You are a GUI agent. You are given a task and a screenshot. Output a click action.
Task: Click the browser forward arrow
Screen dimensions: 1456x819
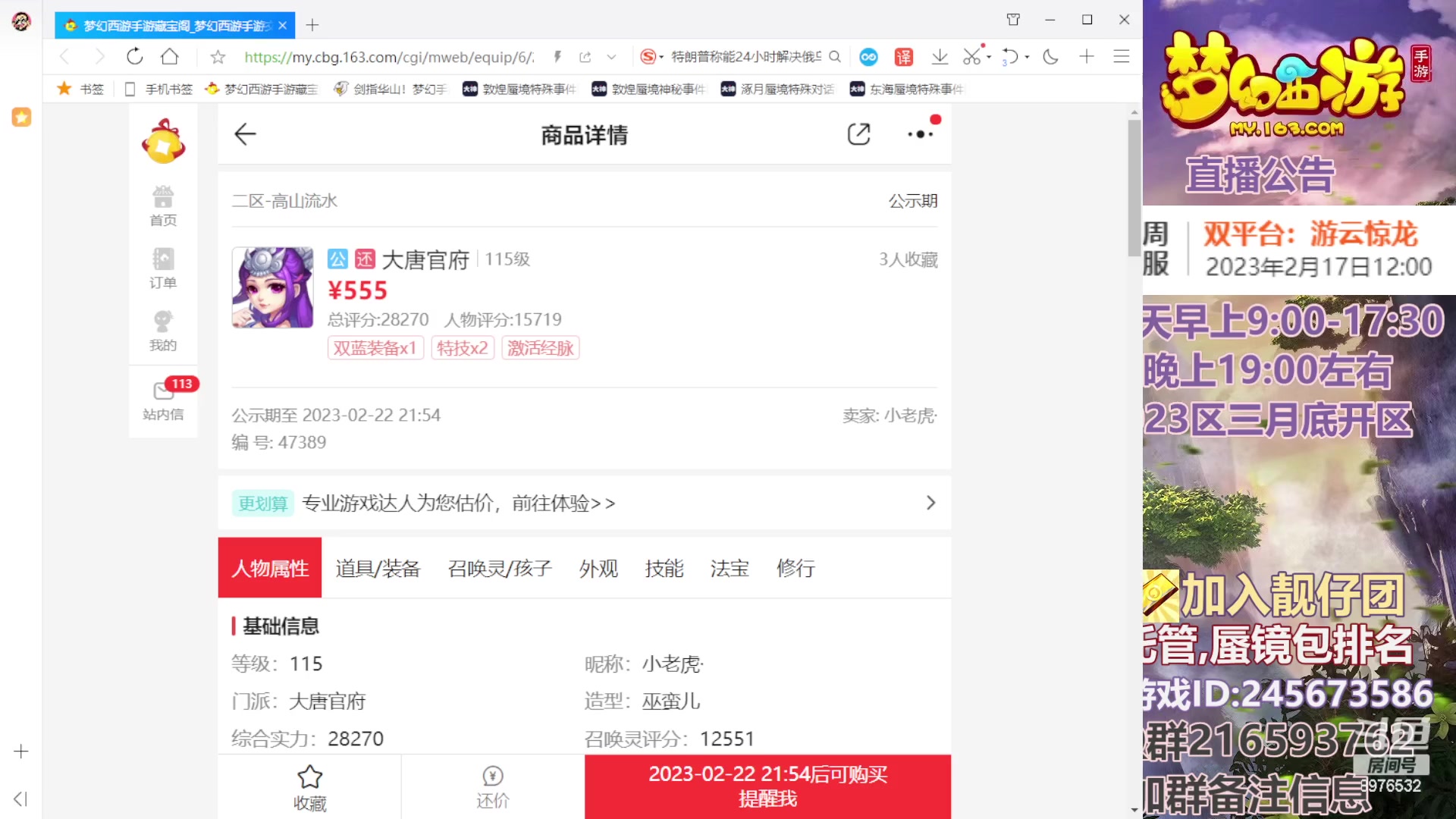tap(99, 56)
